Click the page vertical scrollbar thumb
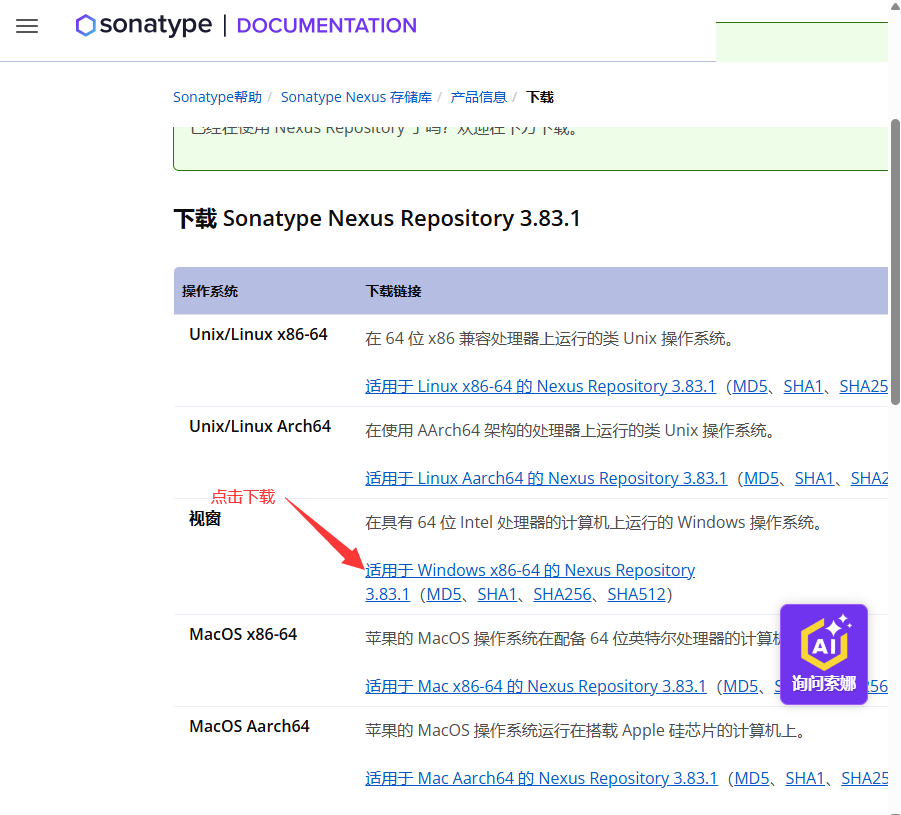 point(895,262)
